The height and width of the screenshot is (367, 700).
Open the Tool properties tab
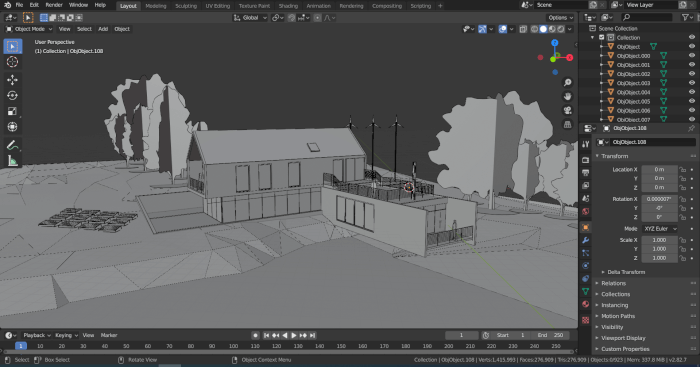coord(586,144)
